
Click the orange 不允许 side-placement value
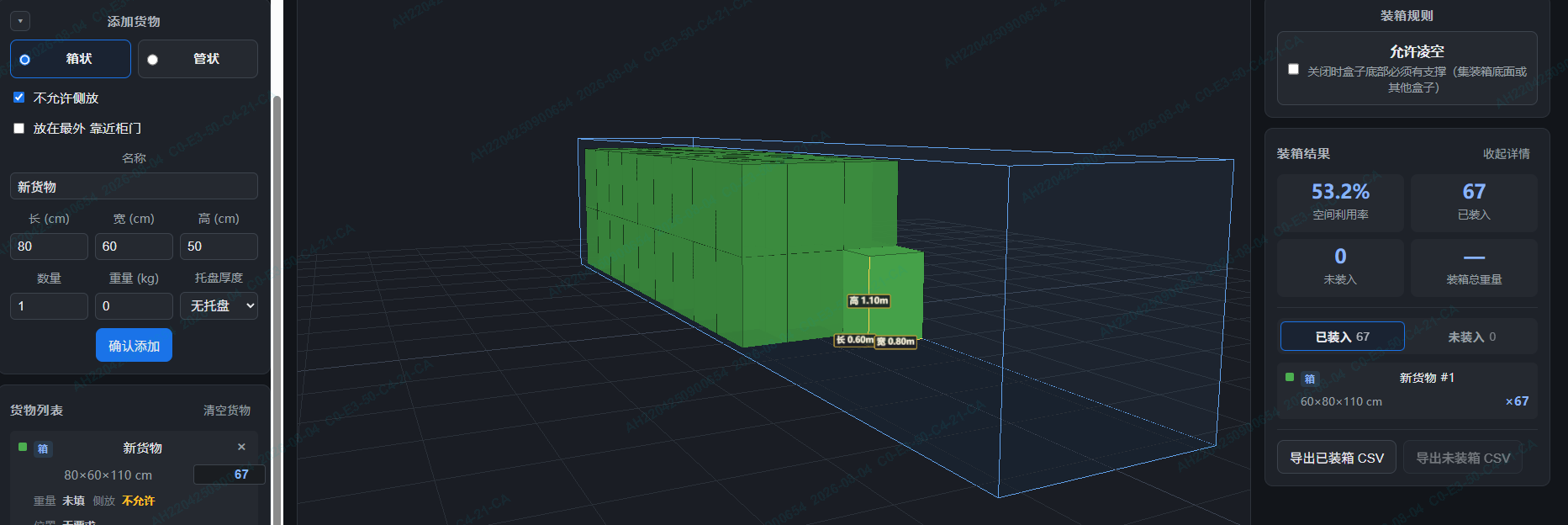pos(139,501)
